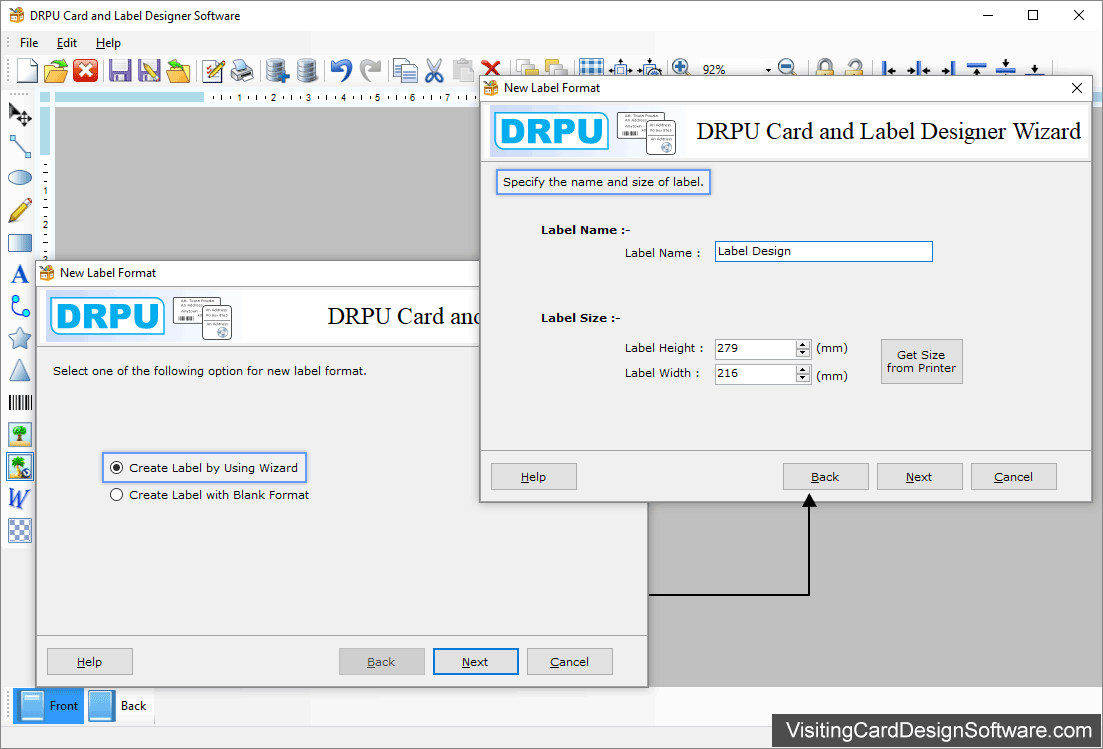Click Cancel in the label format option dialog

(x=570, y=662)
